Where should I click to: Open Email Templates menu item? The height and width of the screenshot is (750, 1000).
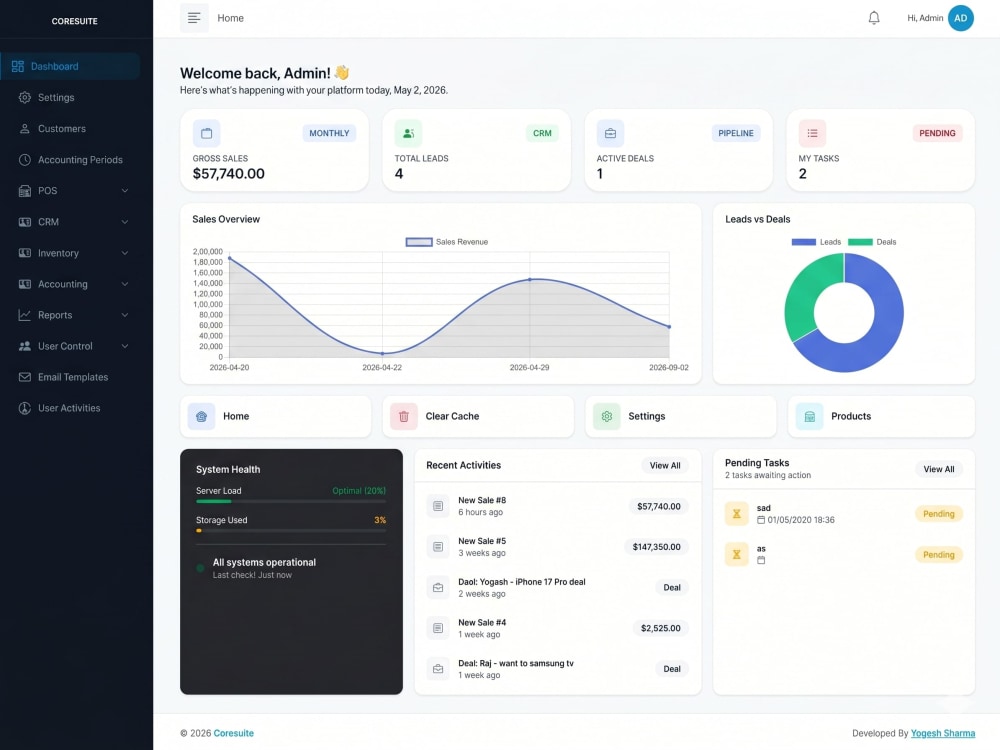tap(70, 377)
